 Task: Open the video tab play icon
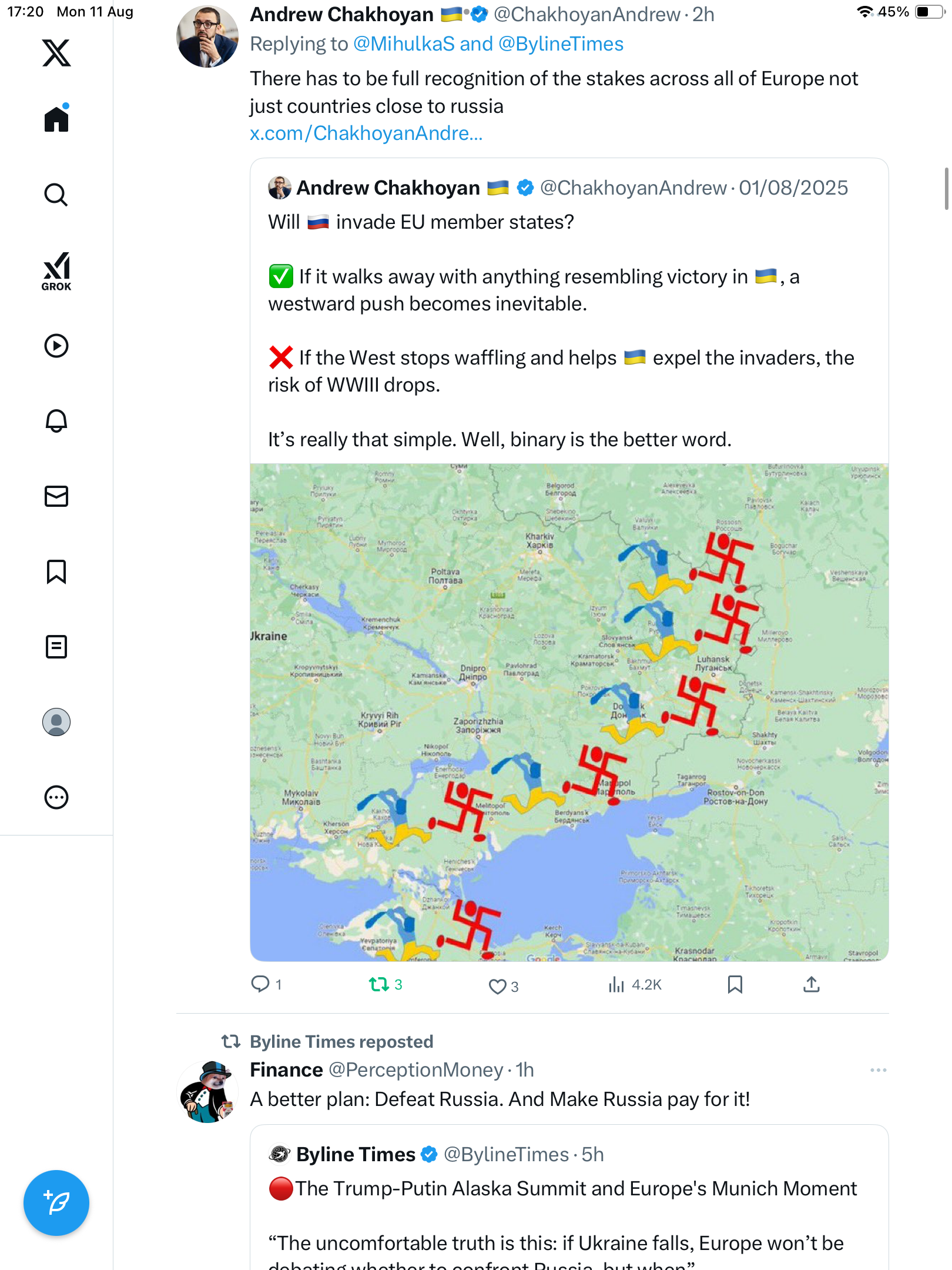pyautogui.click(x=56, y=346)
